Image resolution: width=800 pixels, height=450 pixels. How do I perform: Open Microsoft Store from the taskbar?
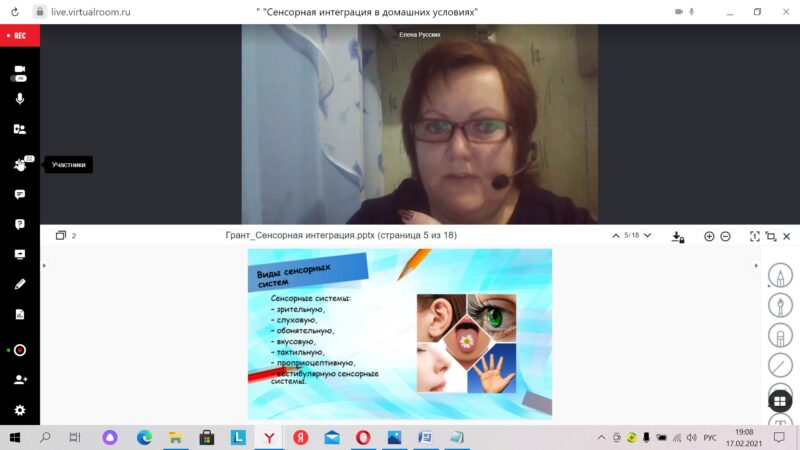(x=207, y=437)
